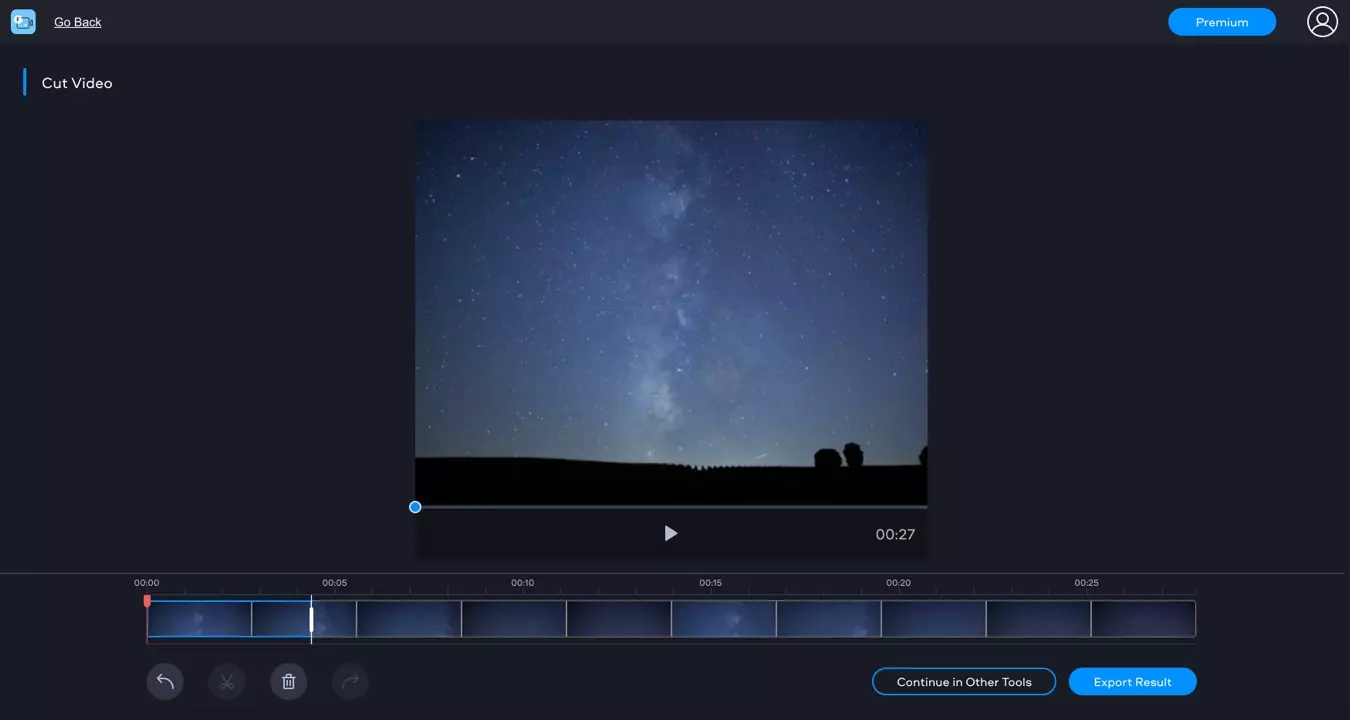Play the video preview
The height and width of the screenshot is (720, 1350).
coord(671,534)
